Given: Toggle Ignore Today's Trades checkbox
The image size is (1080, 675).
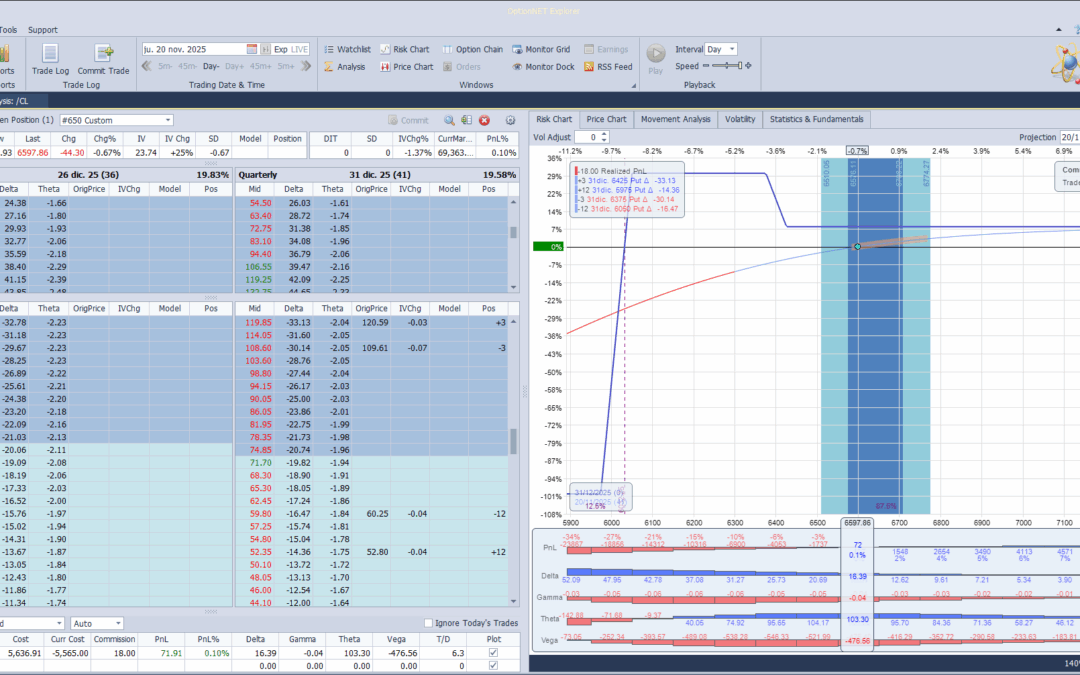Looking at the screenshot, I should 428,623.
